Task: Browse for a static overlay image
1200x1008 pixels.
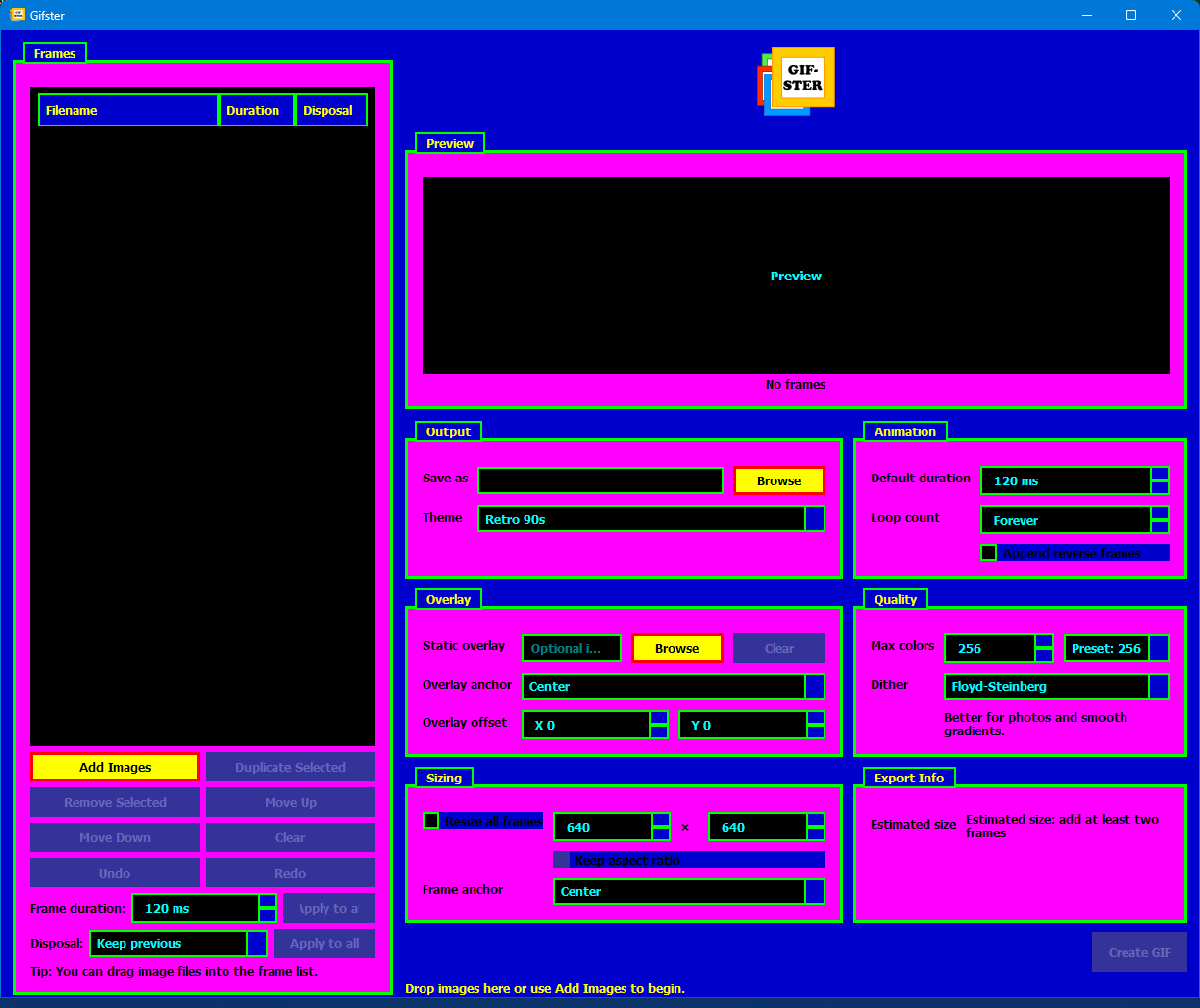Action: [677, 648]
